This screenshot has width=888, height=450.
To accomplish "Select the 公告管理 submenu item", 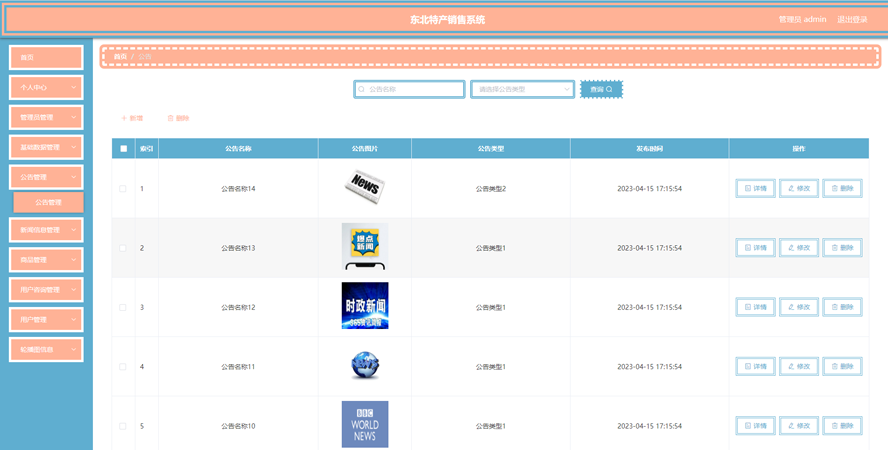I will click(49, 202).
